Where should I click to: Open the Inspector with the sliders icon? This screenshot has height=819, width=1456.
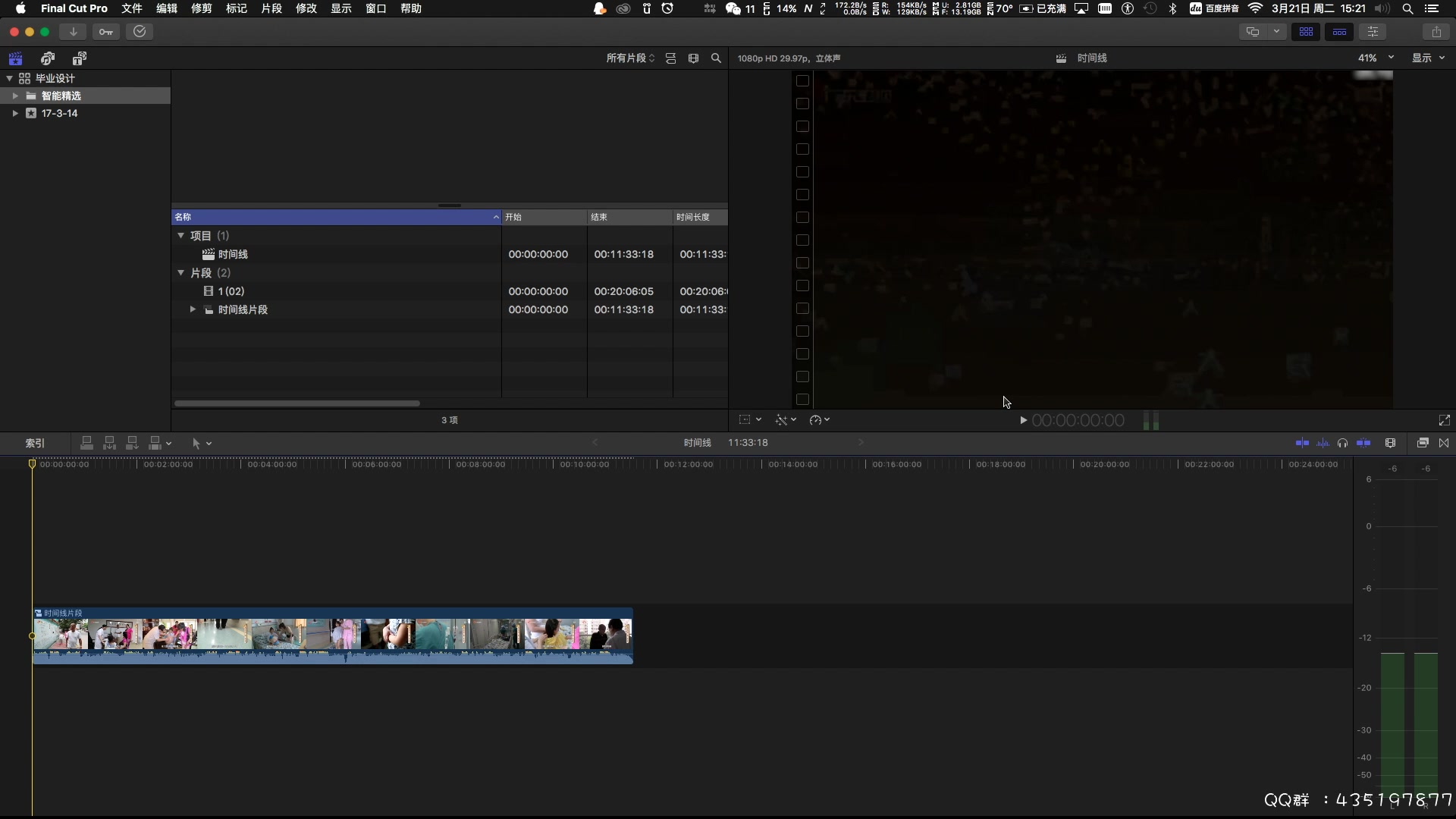(x=1373, y=31)
